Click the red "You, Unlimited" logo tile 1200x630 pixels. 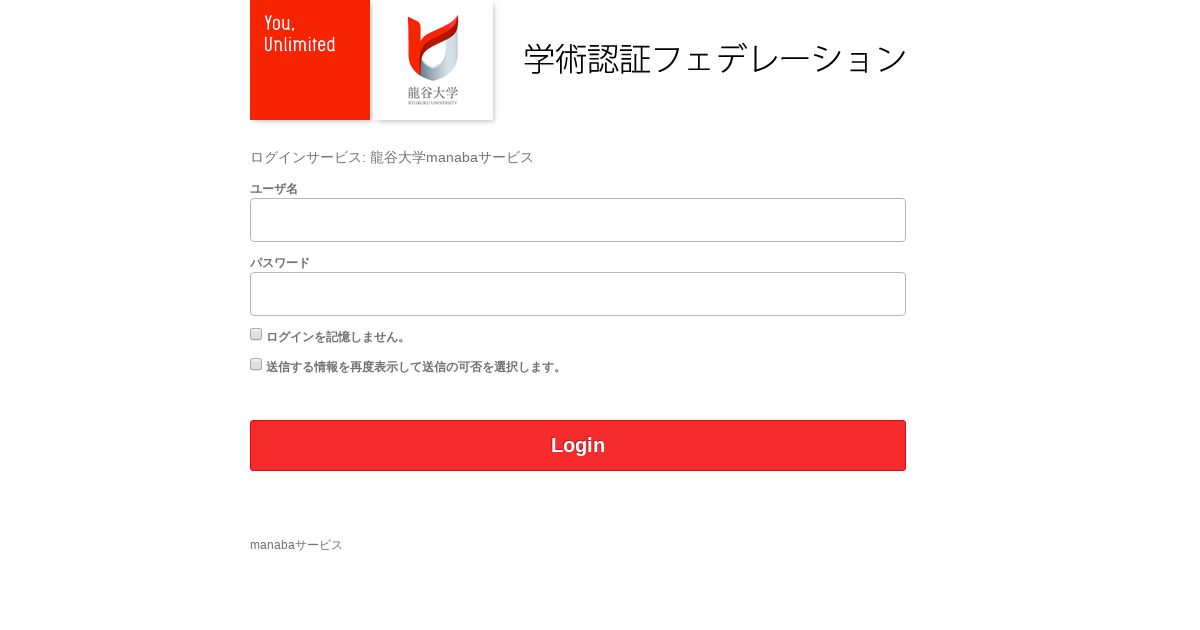pos(310,60)
